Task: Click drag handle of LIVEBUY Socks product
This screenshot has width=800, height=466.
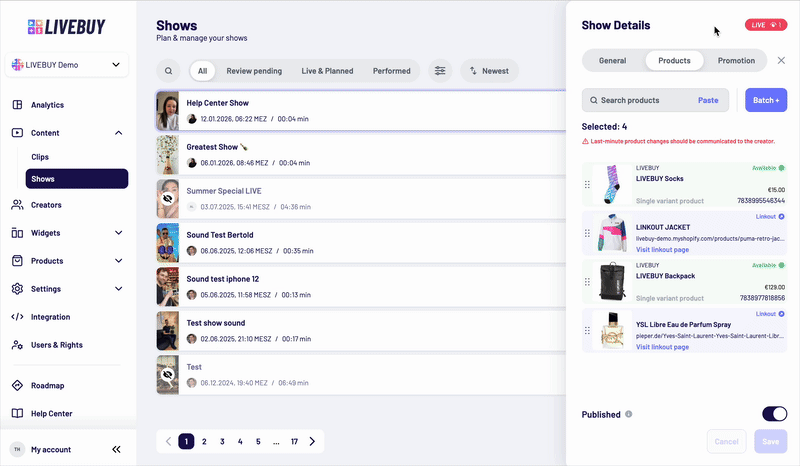Action: (587, 184)
